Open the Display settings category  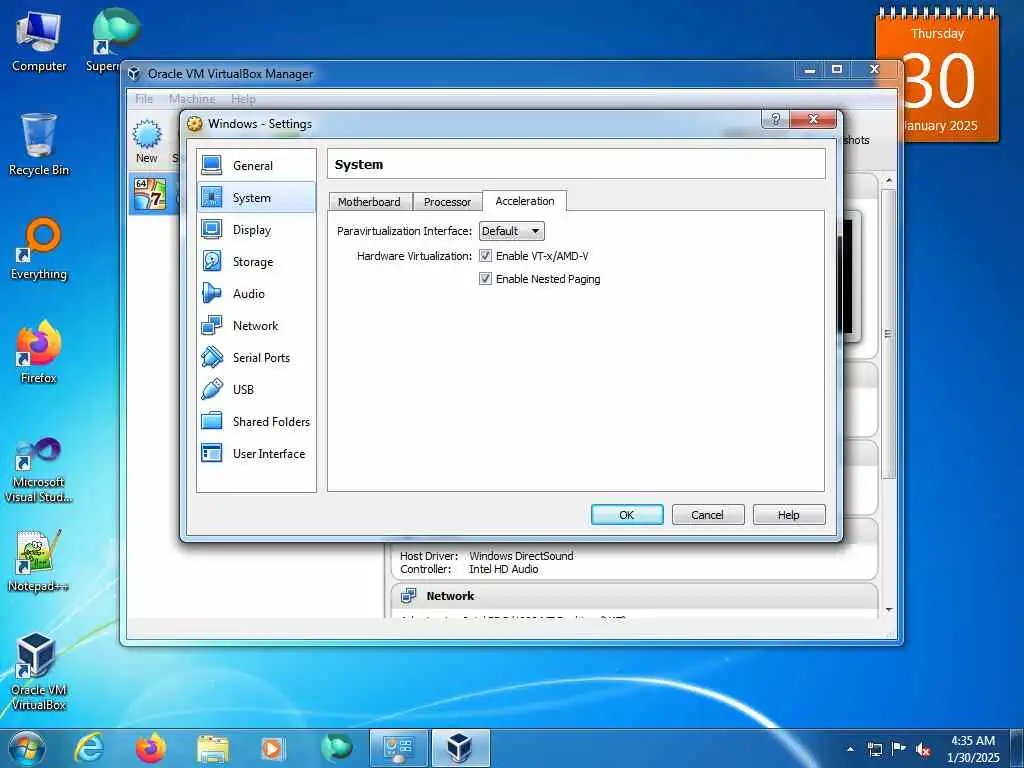pos(256,229)
